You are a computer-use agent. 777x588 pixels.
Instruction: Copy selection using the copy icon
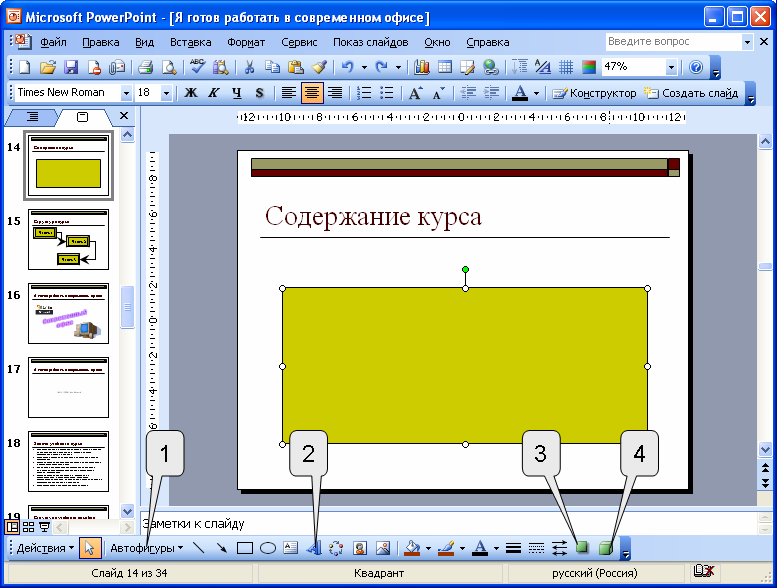(x=272, y=67)
